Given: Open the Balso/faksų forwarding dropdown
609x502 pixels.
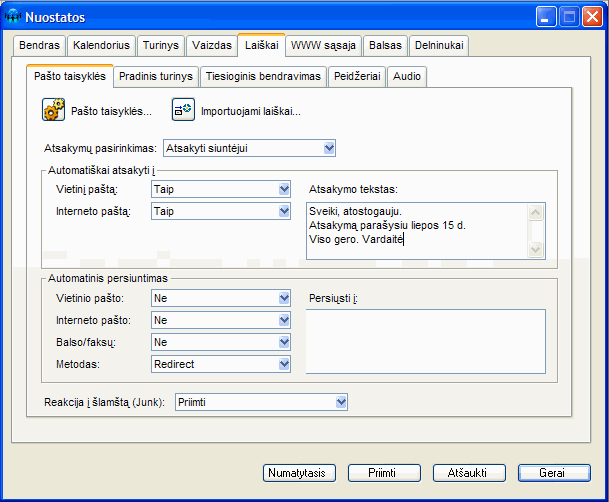Looking at the screenshot, I should click(x=284, y=341).
